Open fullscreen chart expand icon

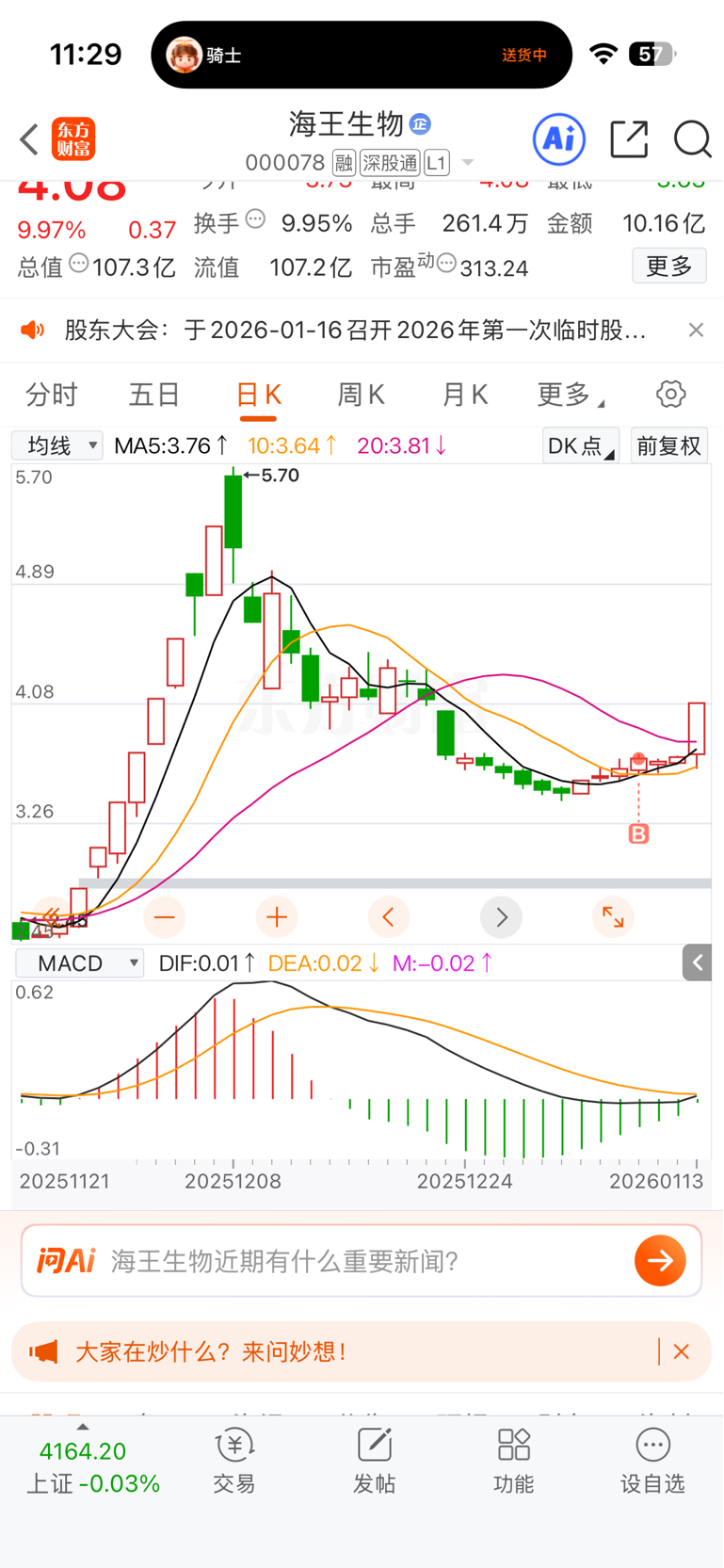pyautogui.click(x=613, y=916)
